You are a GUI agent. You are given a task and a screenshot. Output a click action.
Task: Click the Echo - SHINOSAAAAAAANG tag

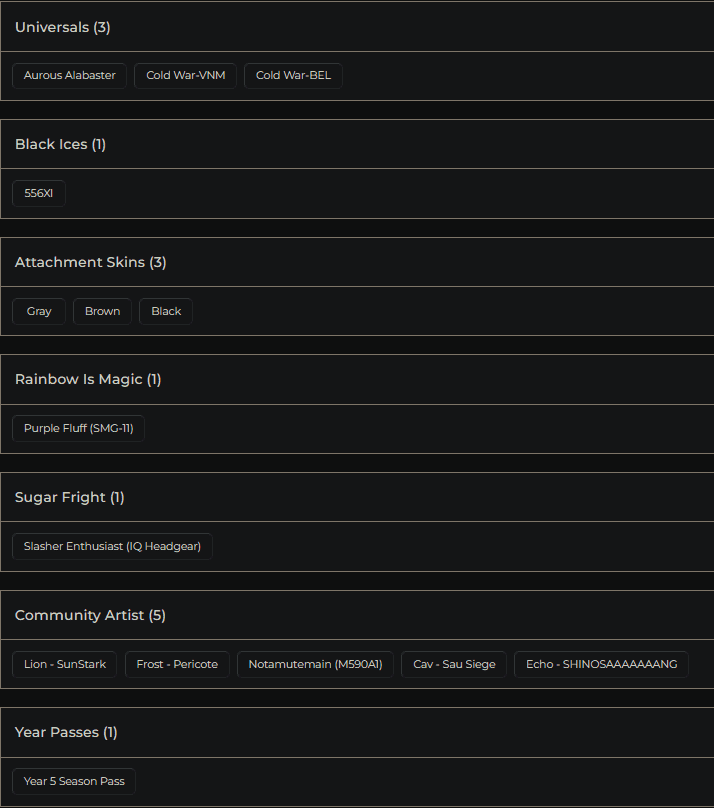click(601, 664)
